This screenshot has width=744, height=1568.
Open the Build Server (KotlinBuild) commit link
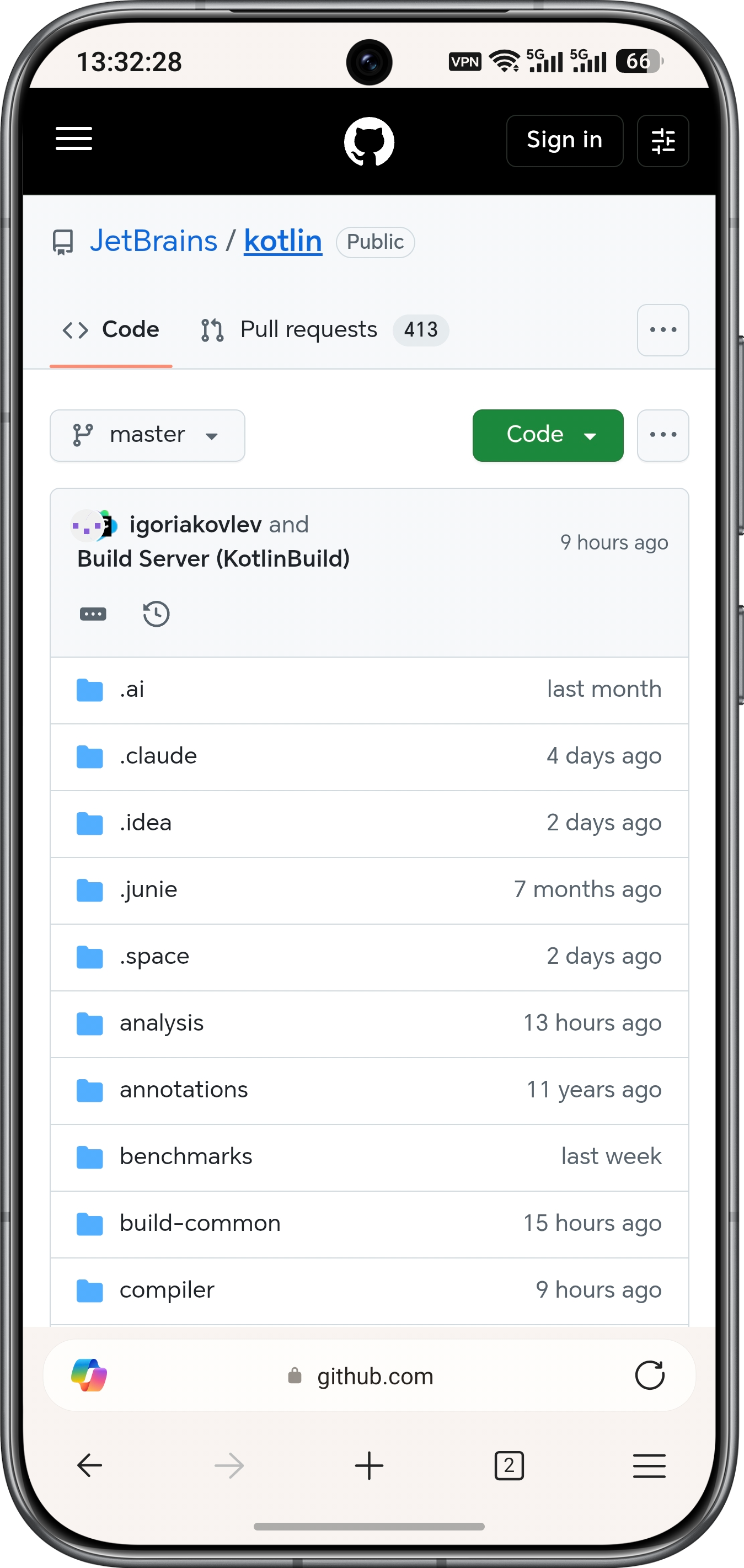[213, 559]
